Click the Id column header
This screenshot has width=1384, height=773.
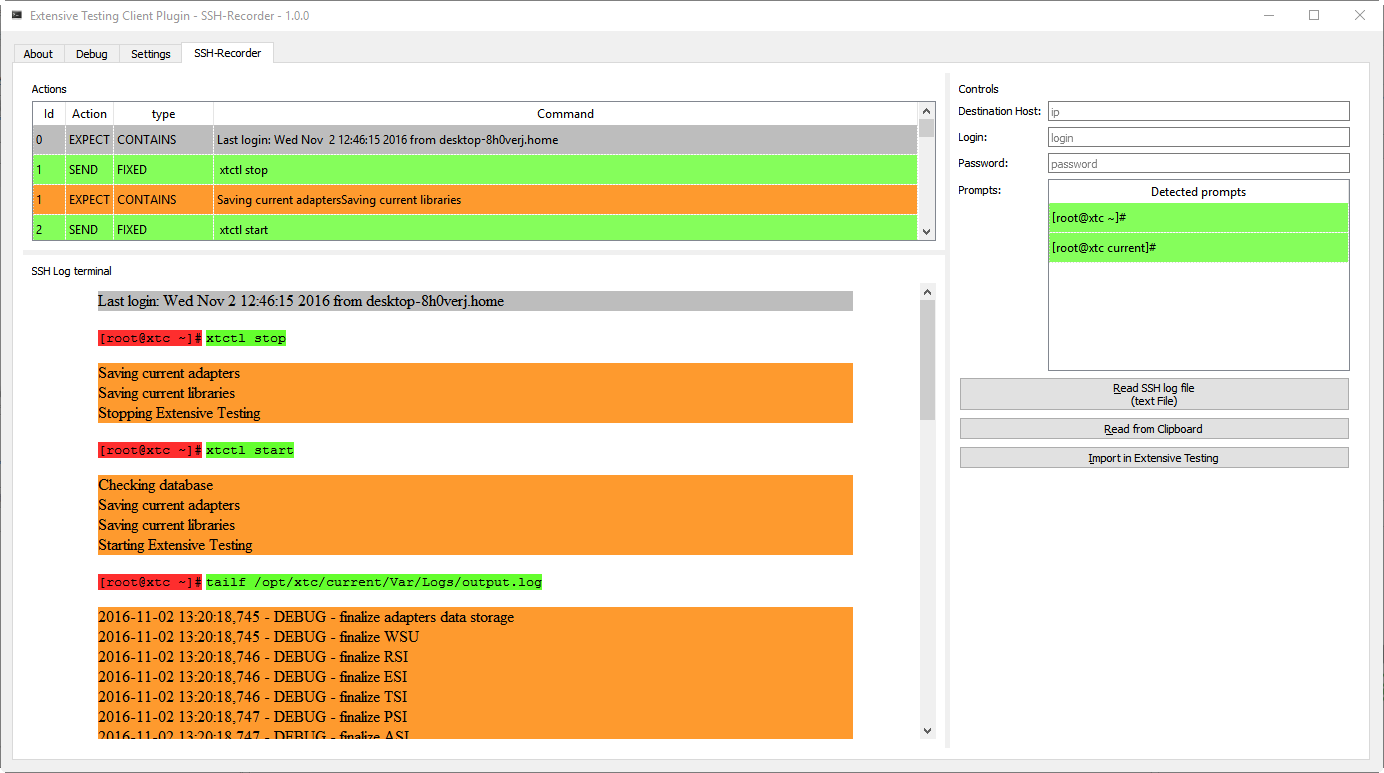(x=49, y=114)
